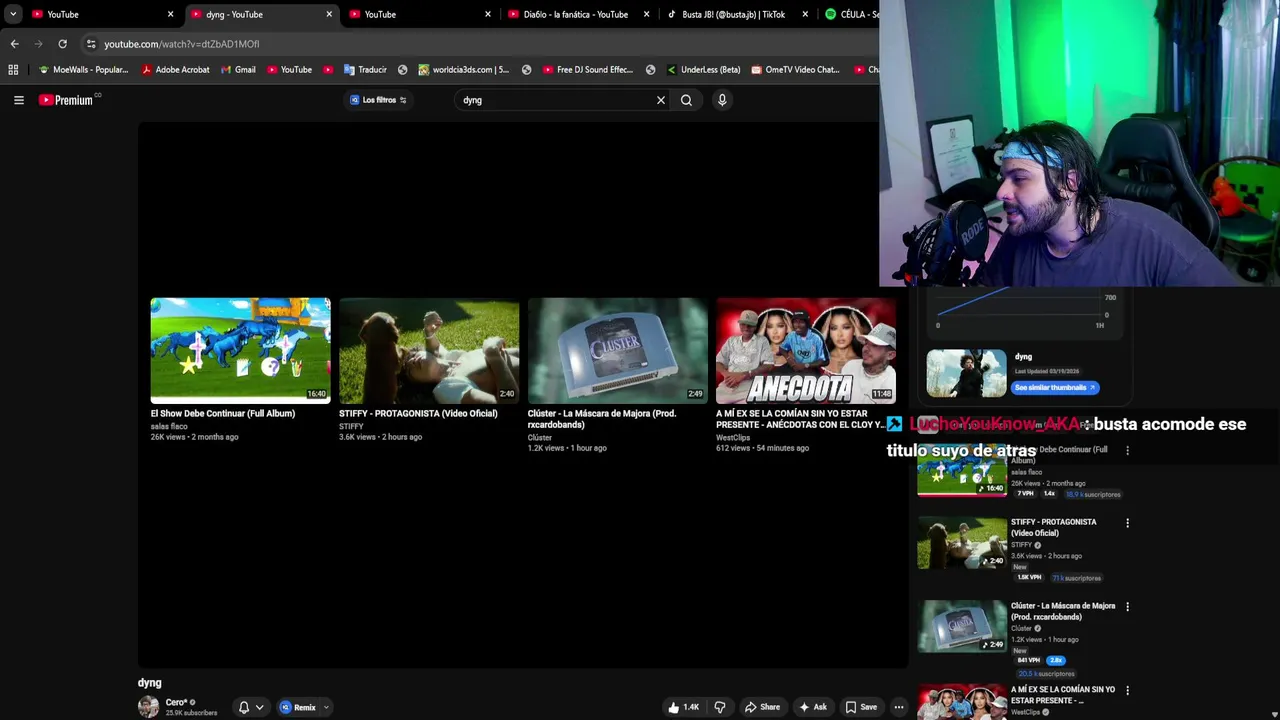The image size is (1280, 720).
Task: Open the Cero channel name link
Action: tap(176, 702)
